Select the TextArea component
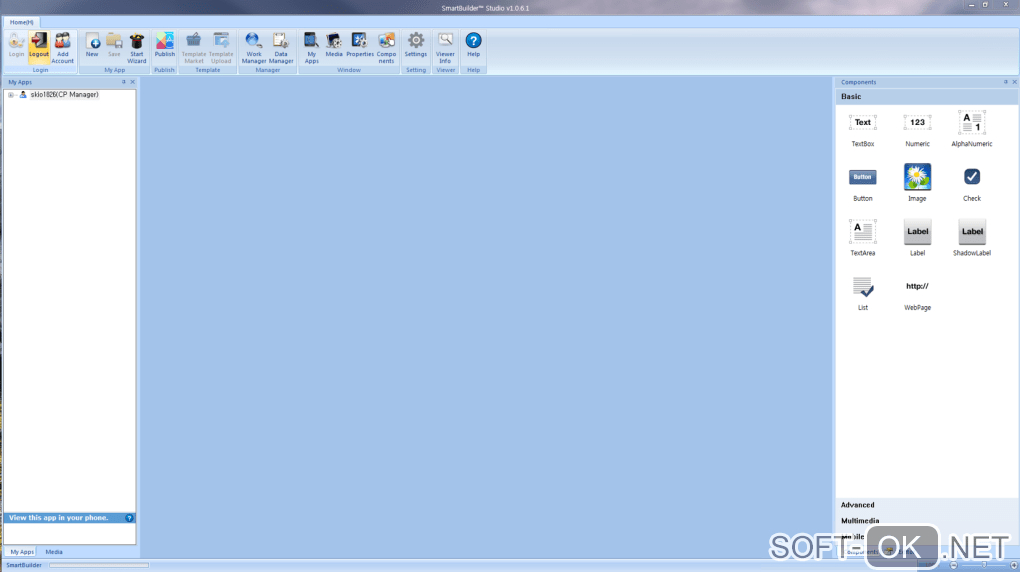The width and height of the screenshot is (1020, 572). pyautogui.click(x=863, y=238)
